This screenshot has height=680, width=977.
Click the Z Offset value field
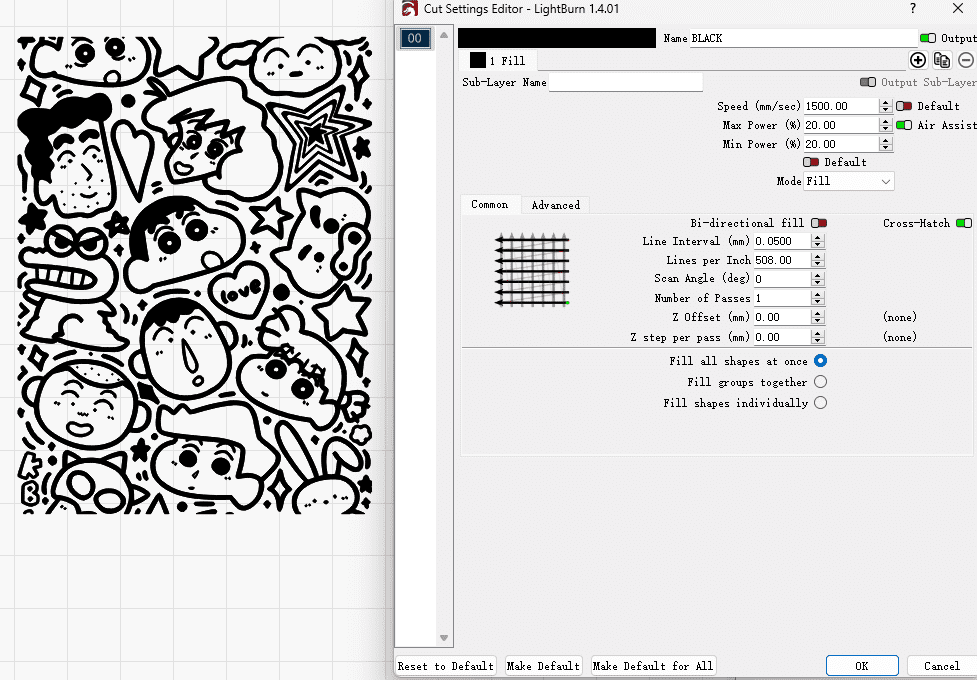(783, 317)
